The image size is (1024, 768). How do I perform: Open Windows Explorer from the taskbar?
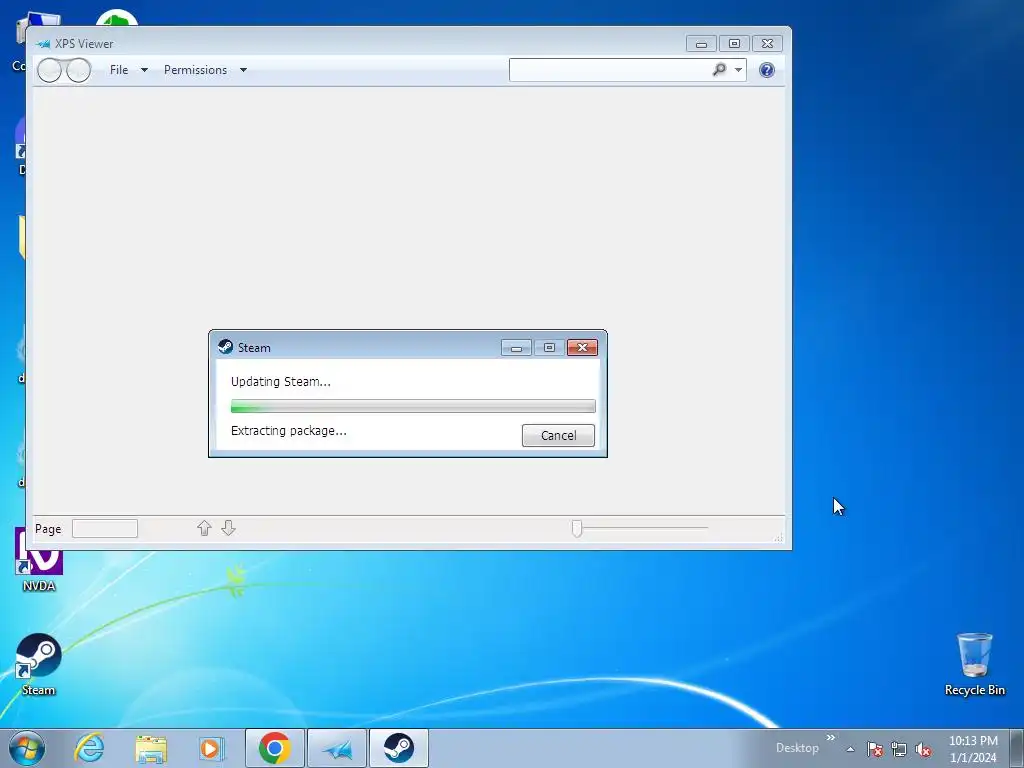click(x=151, y=748)
